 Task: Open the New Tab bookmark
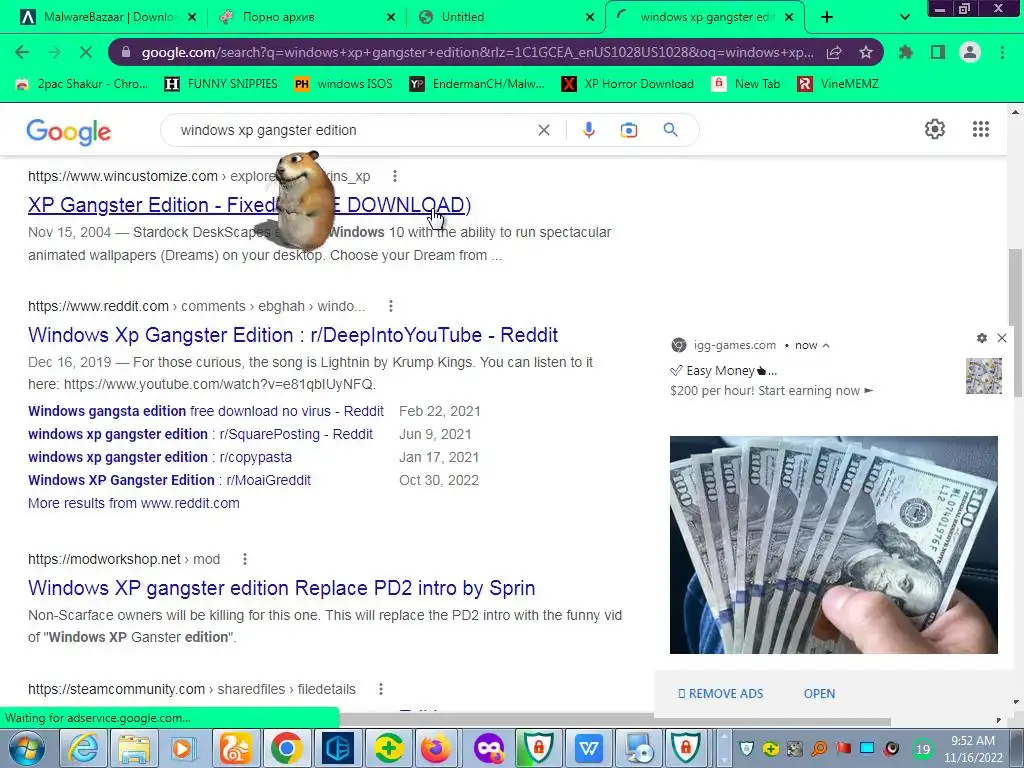click(746, 84)
